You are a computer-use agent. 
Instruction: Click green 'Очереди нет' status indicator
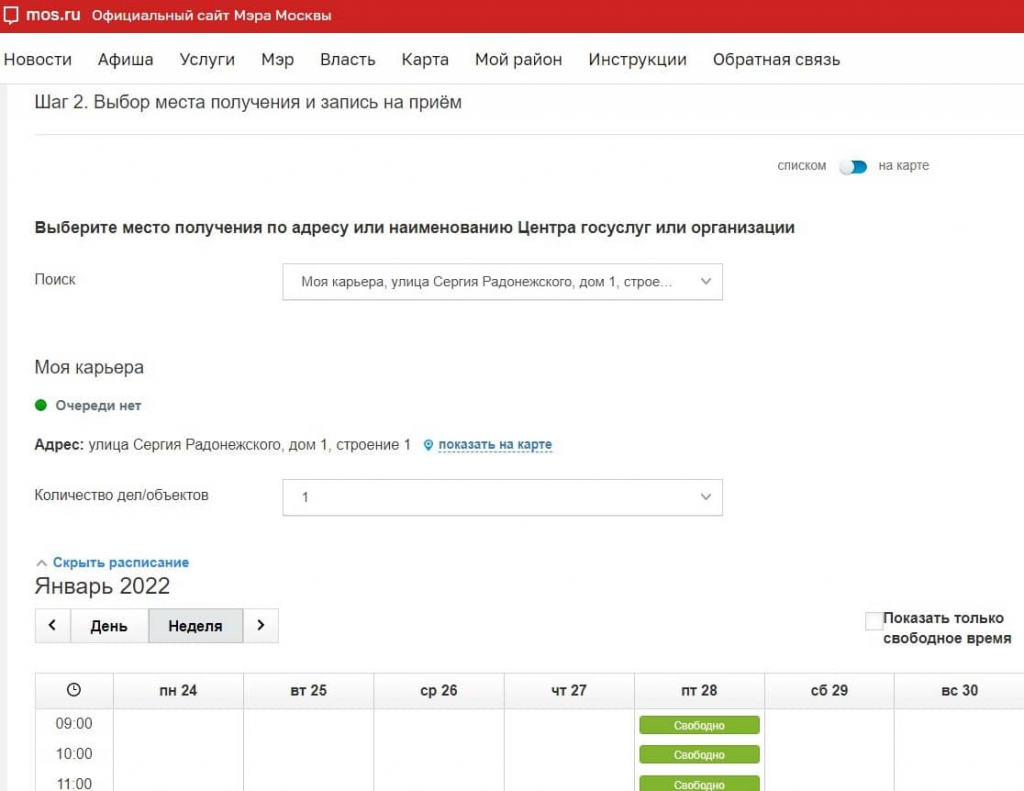(x=41, y=406)
